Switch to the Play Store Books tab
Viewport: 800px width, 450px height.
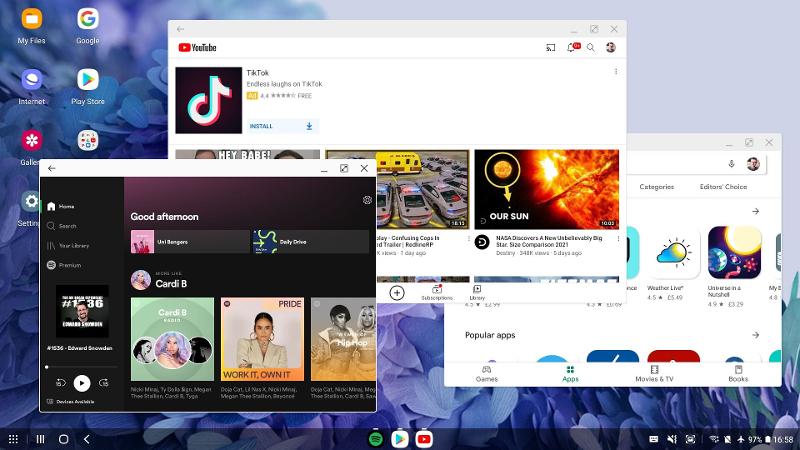click(738, 373)
